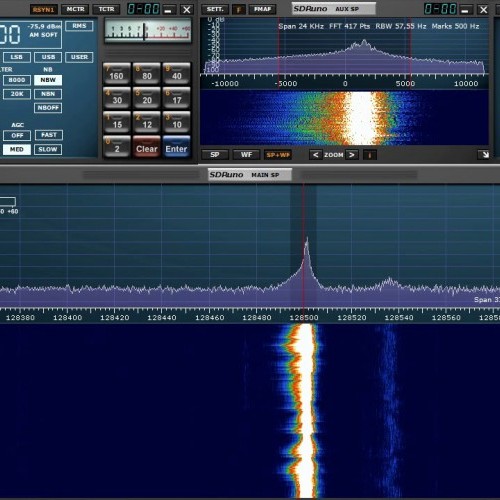Click the RBW 57.55 Hz text in Aux SP
This screenshot has width=500, height=500.
click(401, 26)
